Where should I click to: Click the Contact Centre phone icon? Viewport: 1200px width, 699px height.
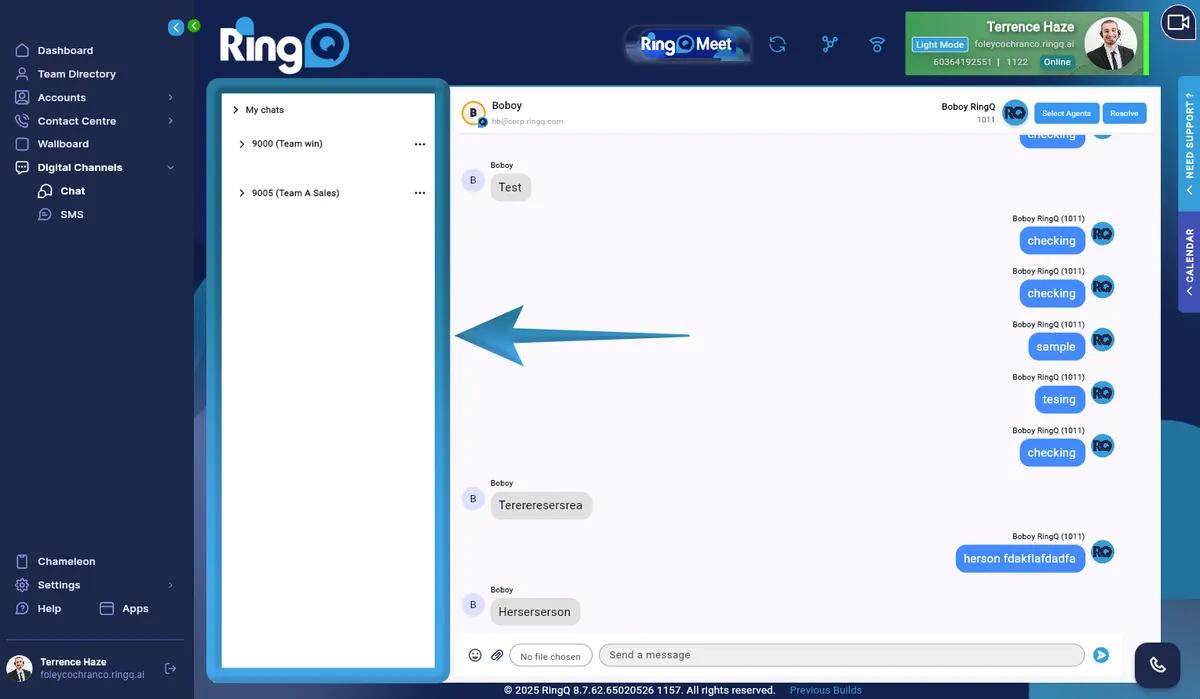coord(22,121)
